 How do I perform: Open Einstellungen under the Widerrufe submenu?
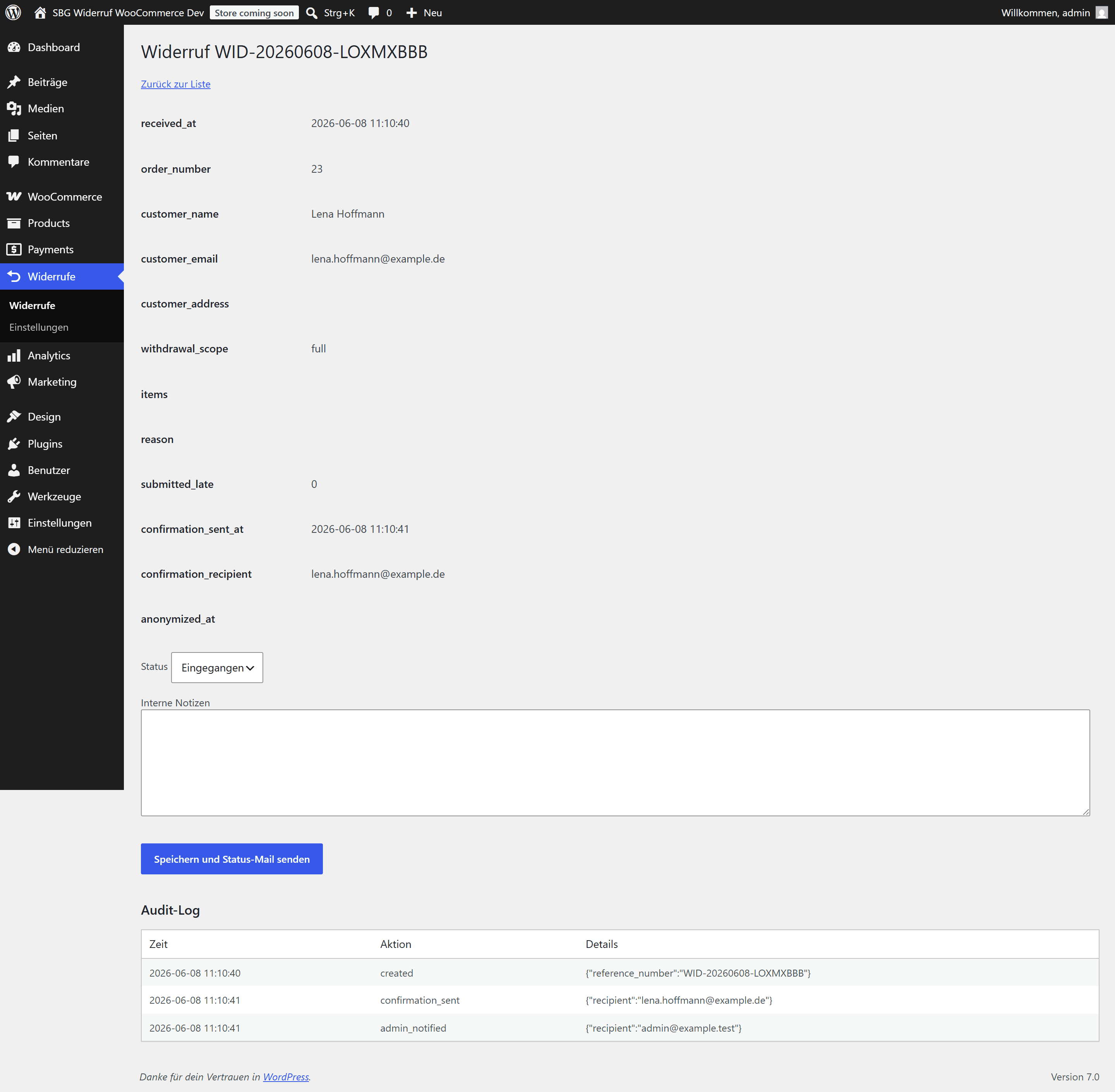pos(39,328)
